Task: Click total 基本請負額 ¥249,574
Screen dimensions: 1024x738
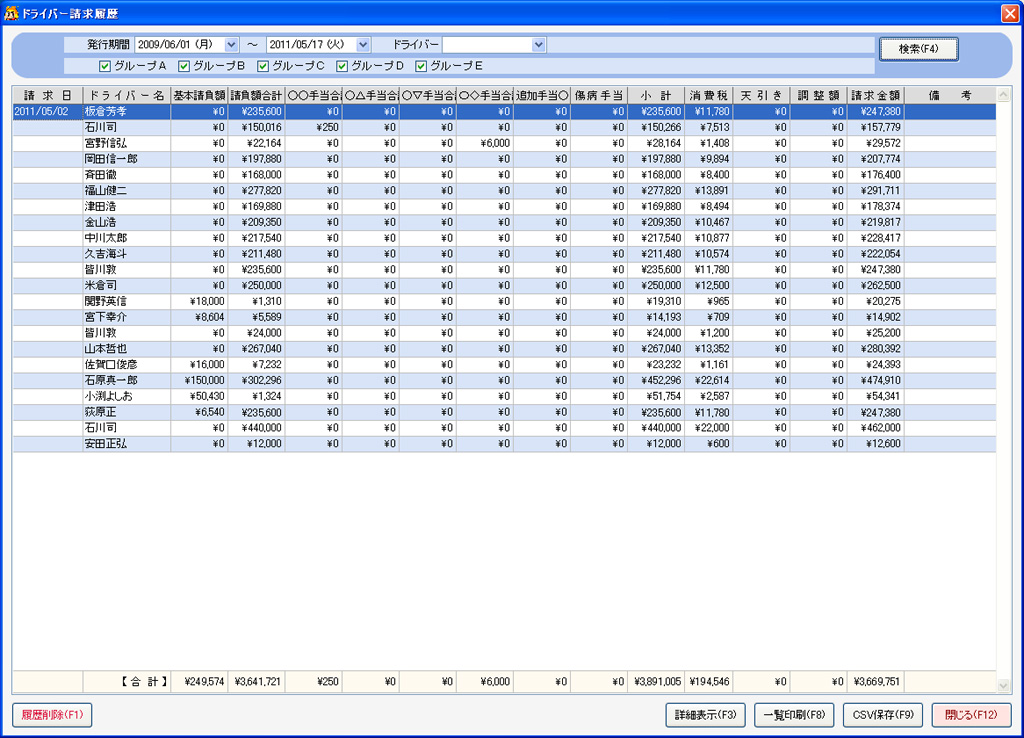Action: pyautogui.click(x=199, y=682)
